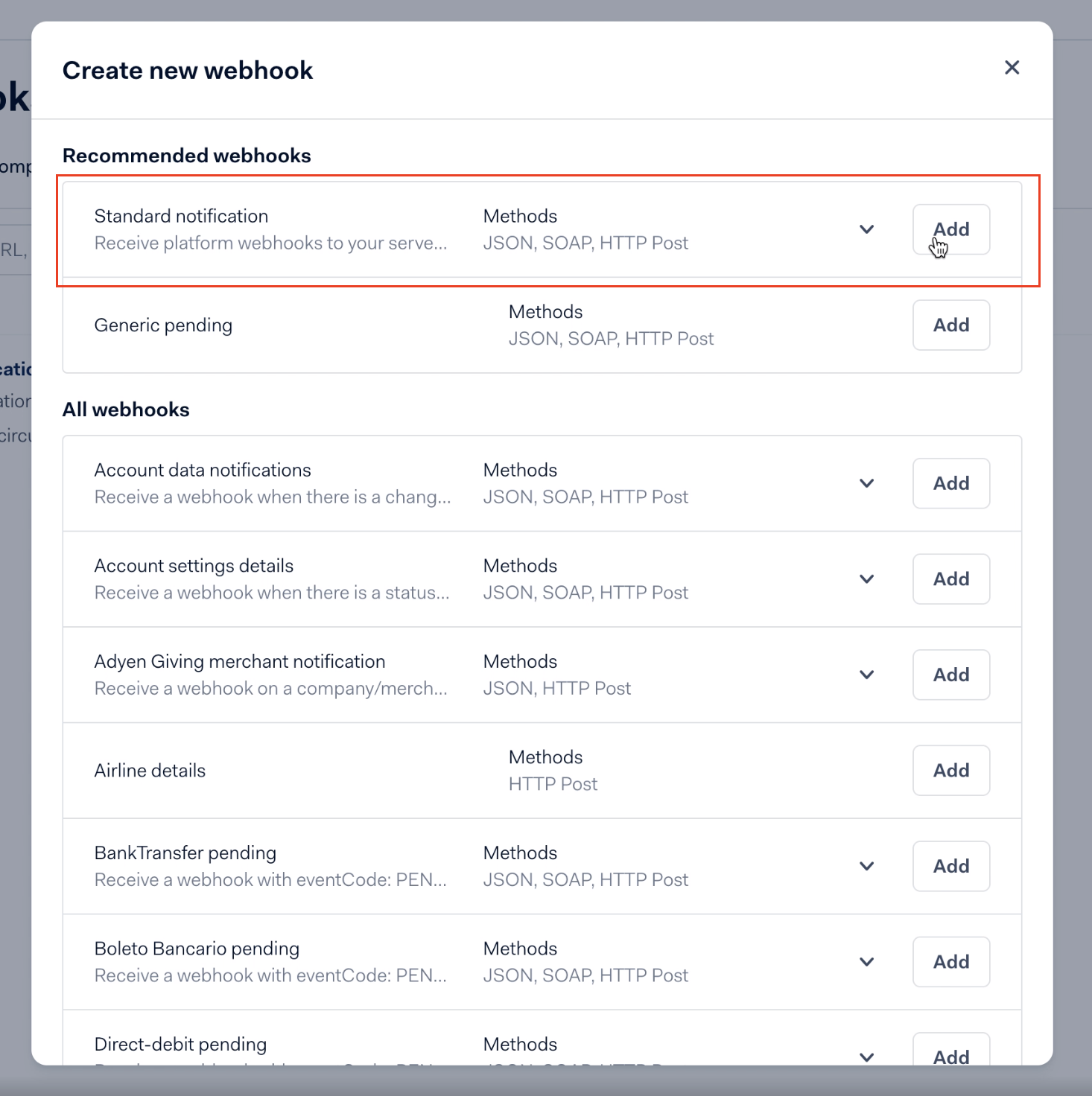
Task: Expand BankTransfer pending chevron
Action: tap(866, 866)
